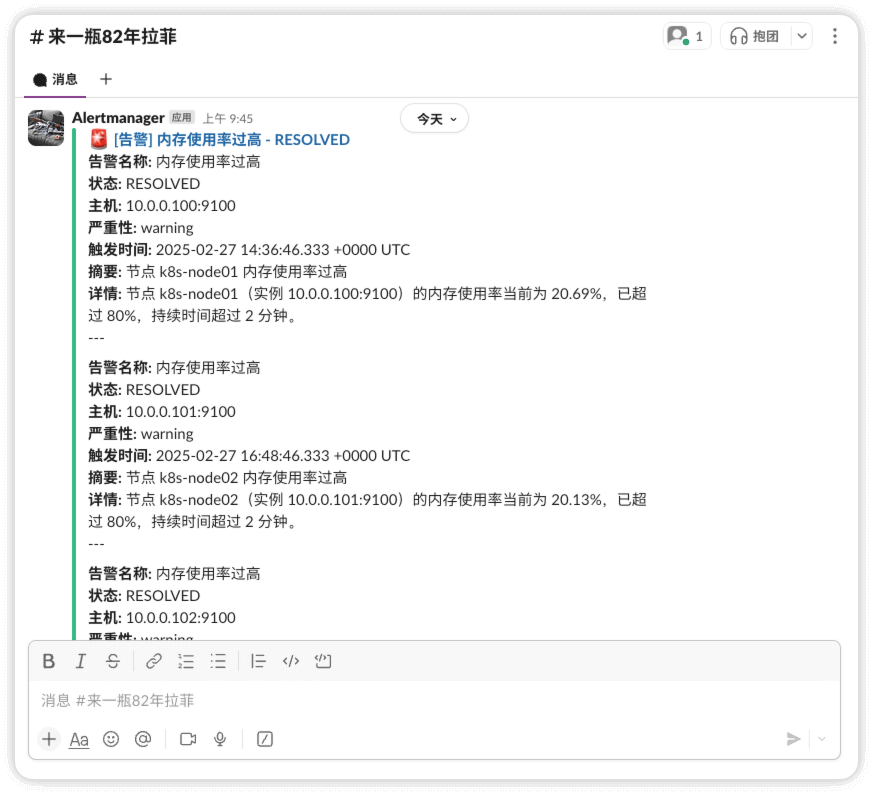The height and width of the screenshot is (794, 873).
Task: Open send options dropdown arrow
Action: pos(822,739)
